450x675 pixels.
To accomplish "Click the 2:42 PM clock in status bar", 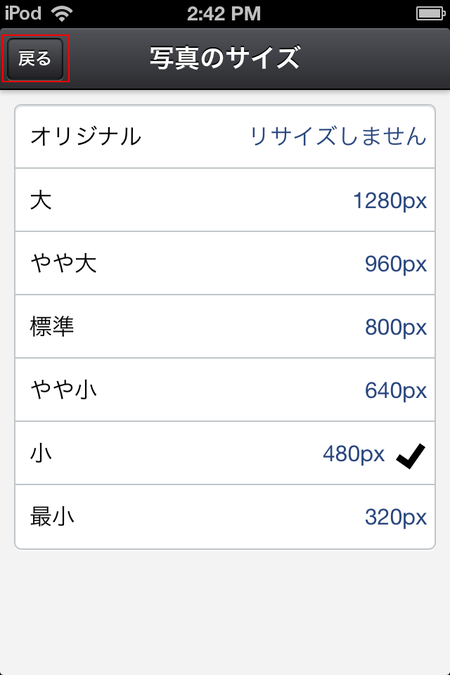I will click(224, 13).
